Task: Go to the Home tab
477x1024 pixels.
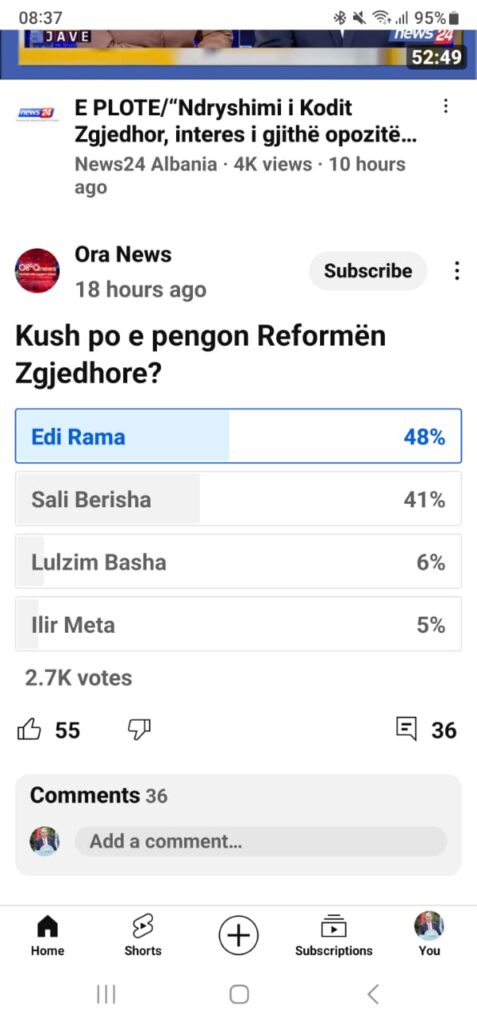Action: [48, 935]
